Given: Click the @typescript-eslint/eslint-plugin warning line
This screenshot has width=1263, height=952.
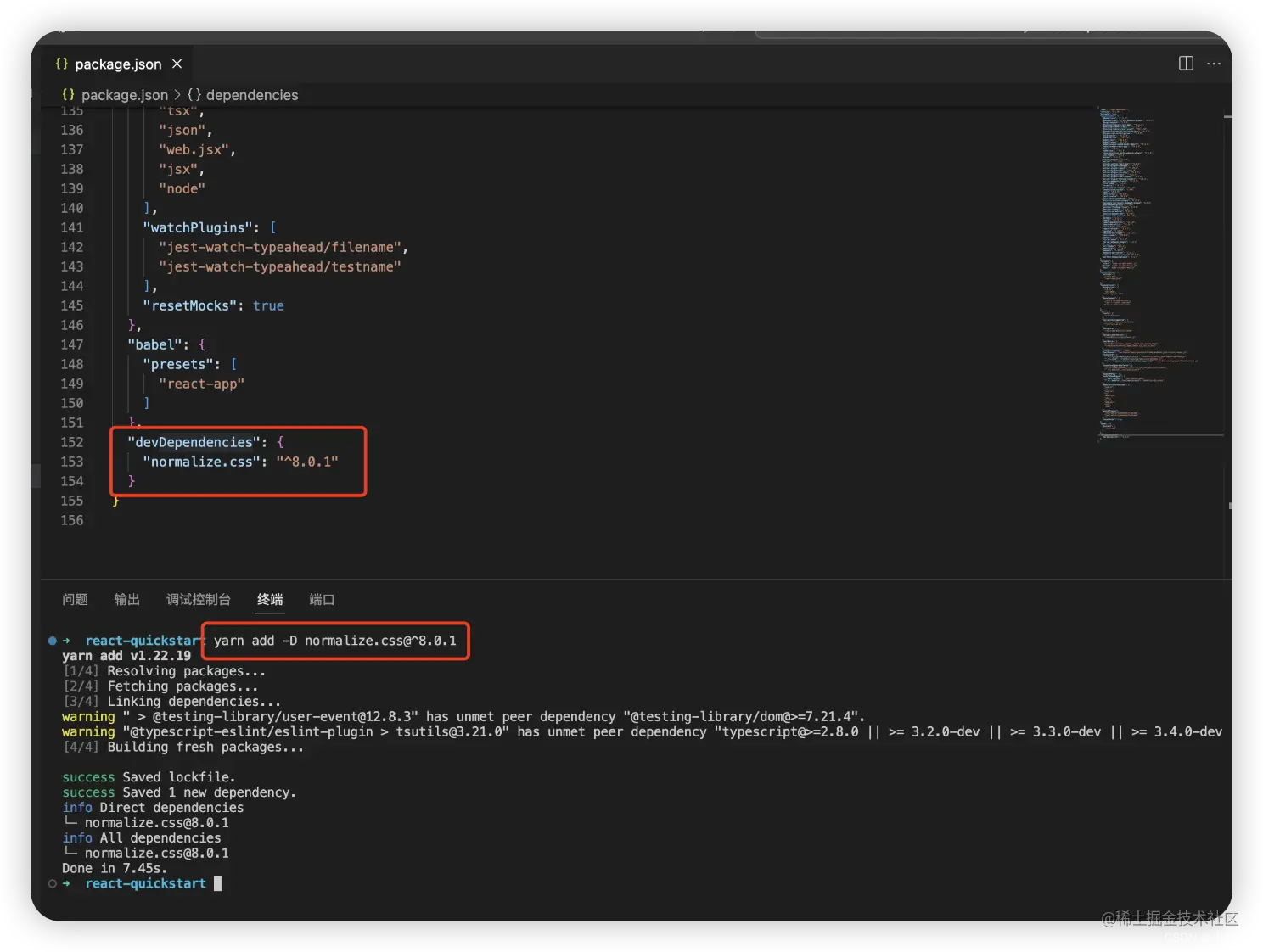Looking at the screenshot, I should (642, 732).
